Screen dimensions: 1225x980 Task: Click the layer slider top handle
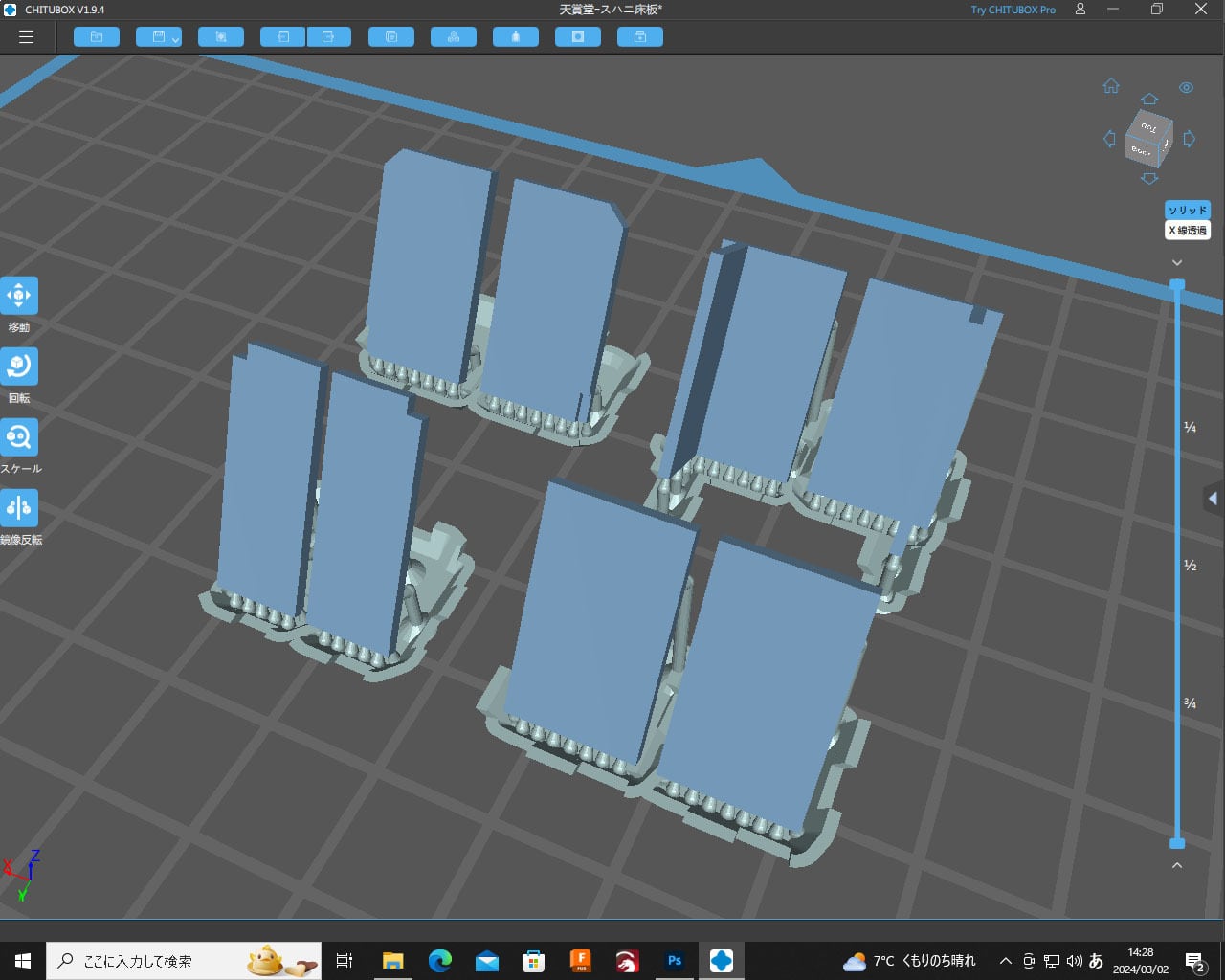1177,284
